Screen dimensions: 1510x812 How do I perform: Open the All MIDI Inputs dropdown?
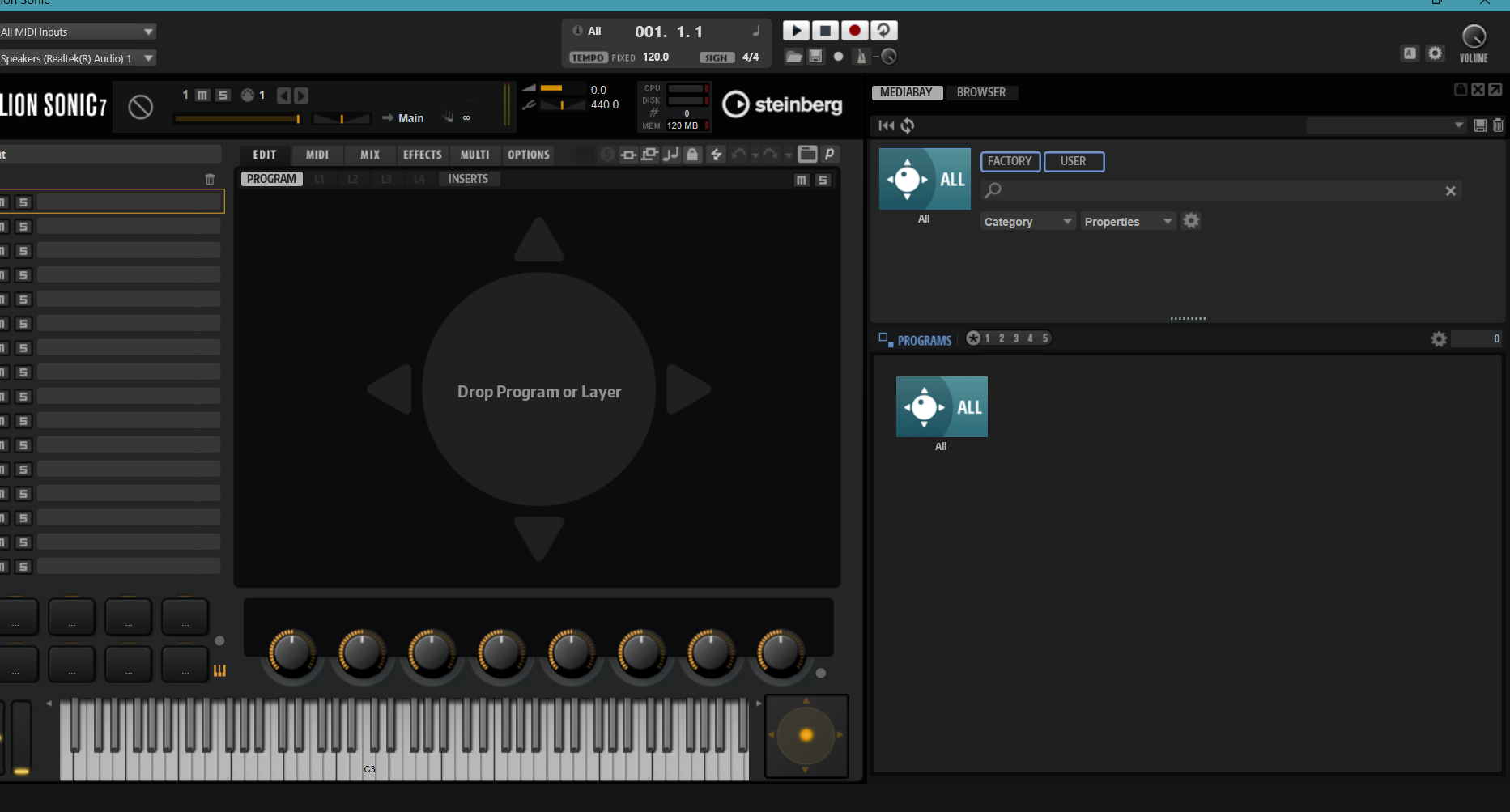pyautogui.click(x=77, y=32)
